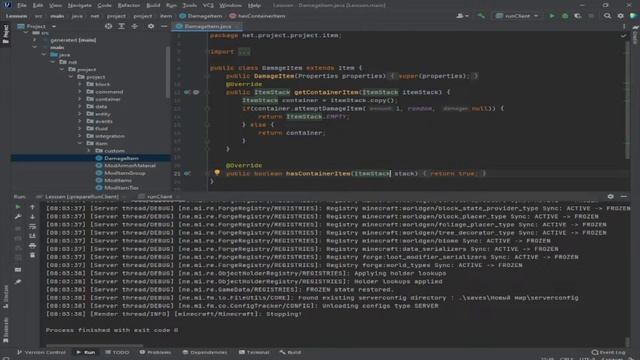Toggle the Project tool window side tab
This screenshot has height=360, width=640.
(5, 34)
